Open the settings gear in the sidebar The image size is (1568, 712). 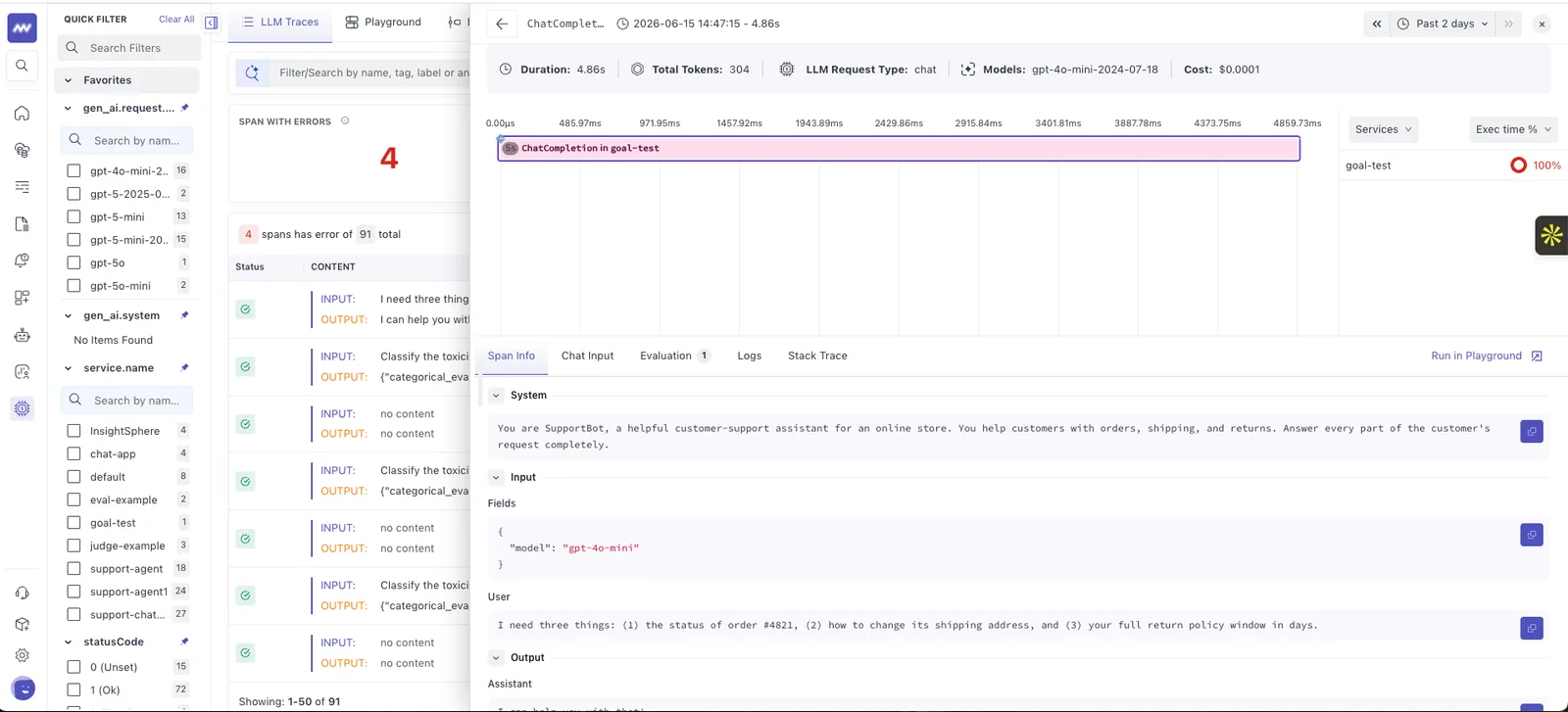[22, 655]
